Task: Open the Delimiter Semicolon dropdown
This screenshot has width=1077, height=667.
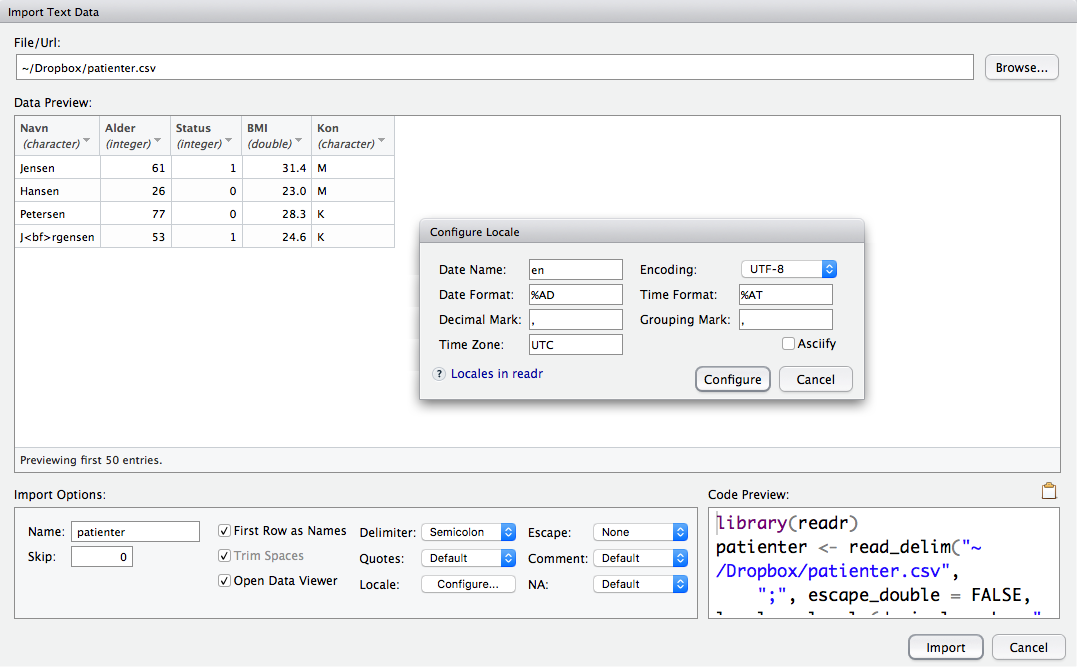Action: [x=468, y=533]
